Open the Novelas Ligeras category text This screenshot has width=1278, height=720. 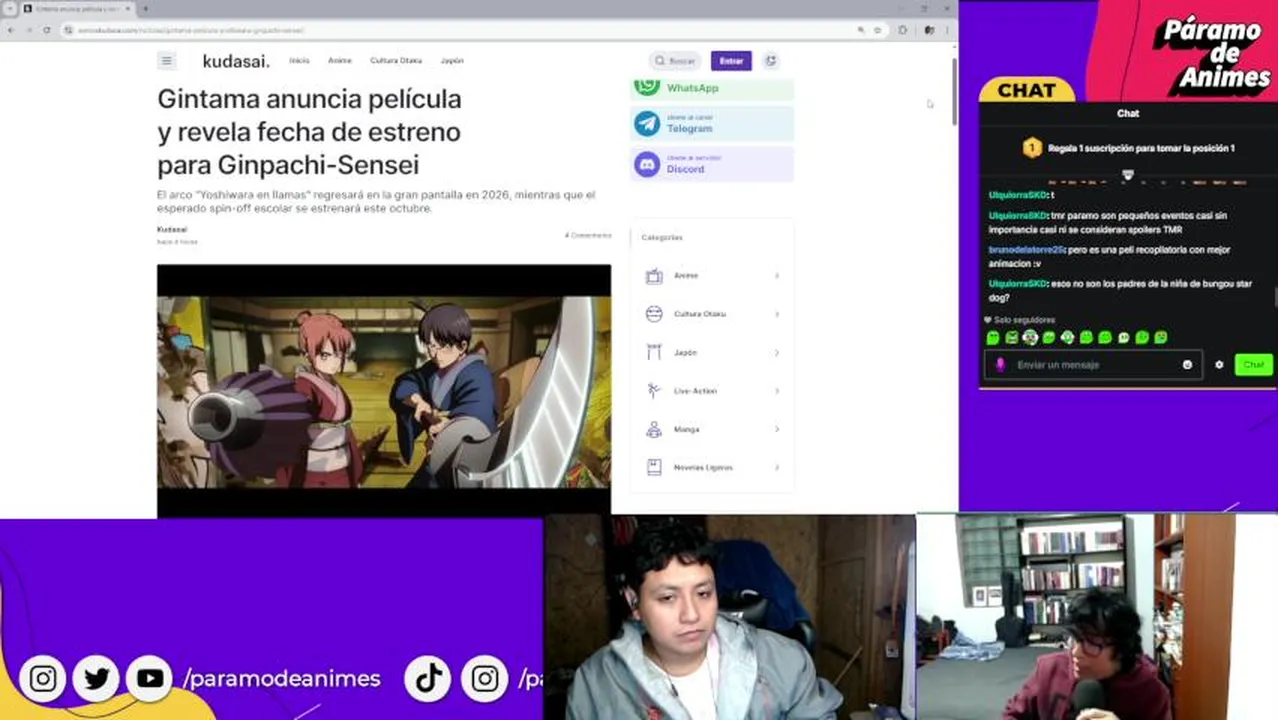[x=703, y=467]
